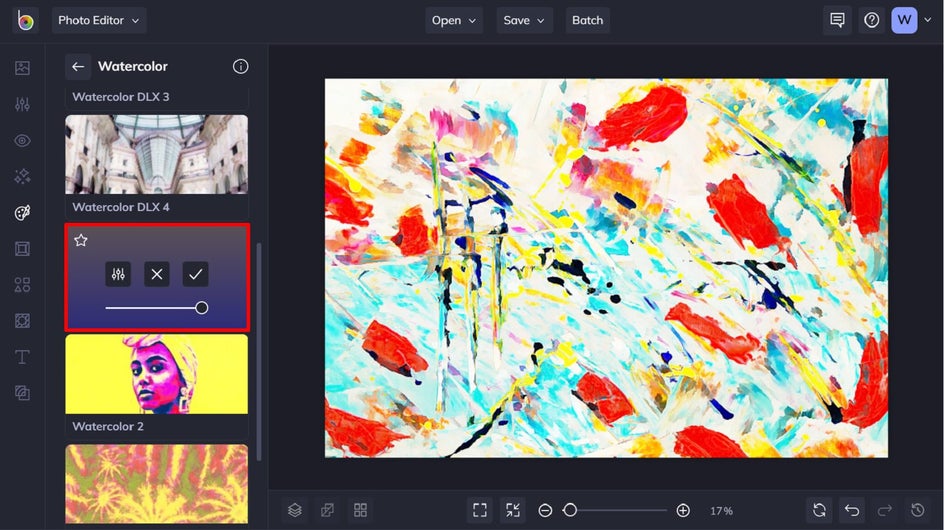The height and width of the screenshot is (530, 944).
Task: Zoom out with the minus icon
Action: point(545,511)
